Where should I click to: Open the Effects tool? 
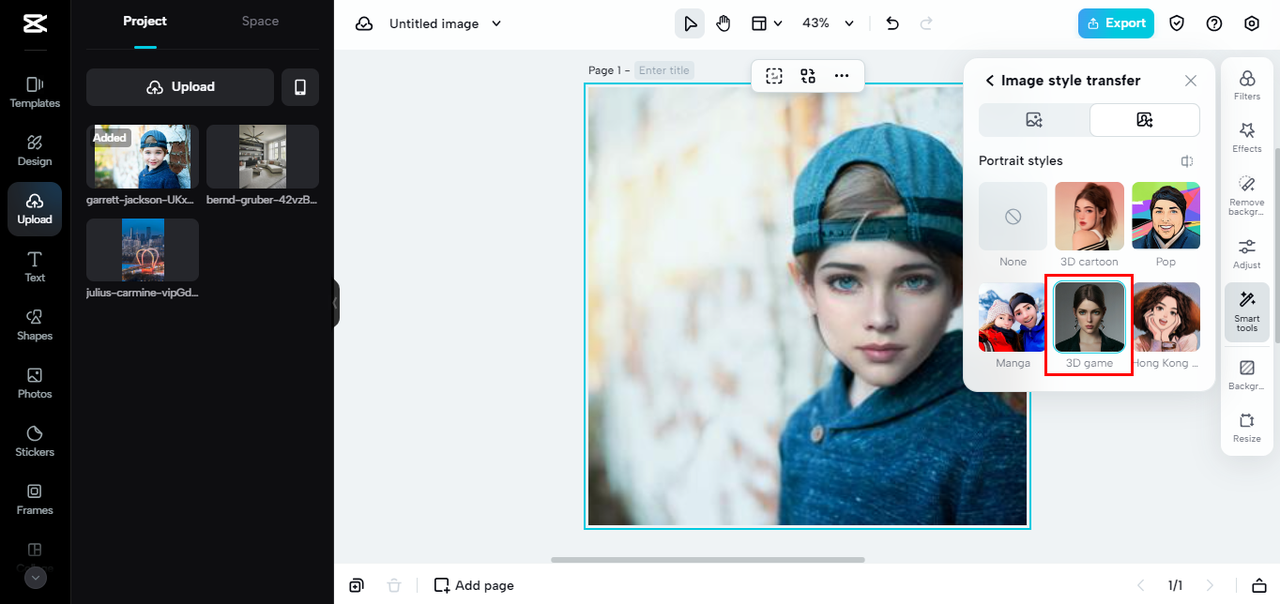point(1247,138)
